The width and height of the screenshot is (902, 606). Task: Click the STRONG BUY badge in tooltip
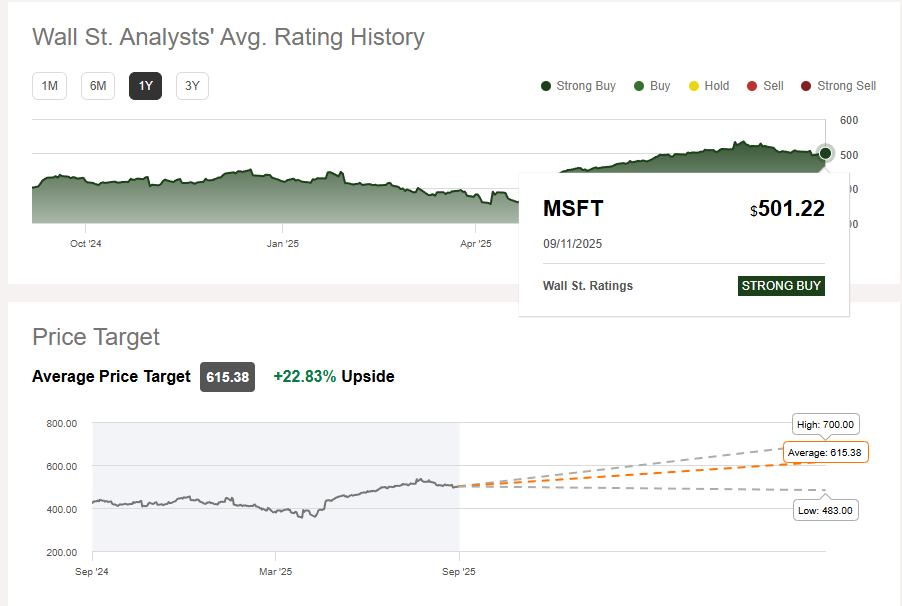click(781, 286)
